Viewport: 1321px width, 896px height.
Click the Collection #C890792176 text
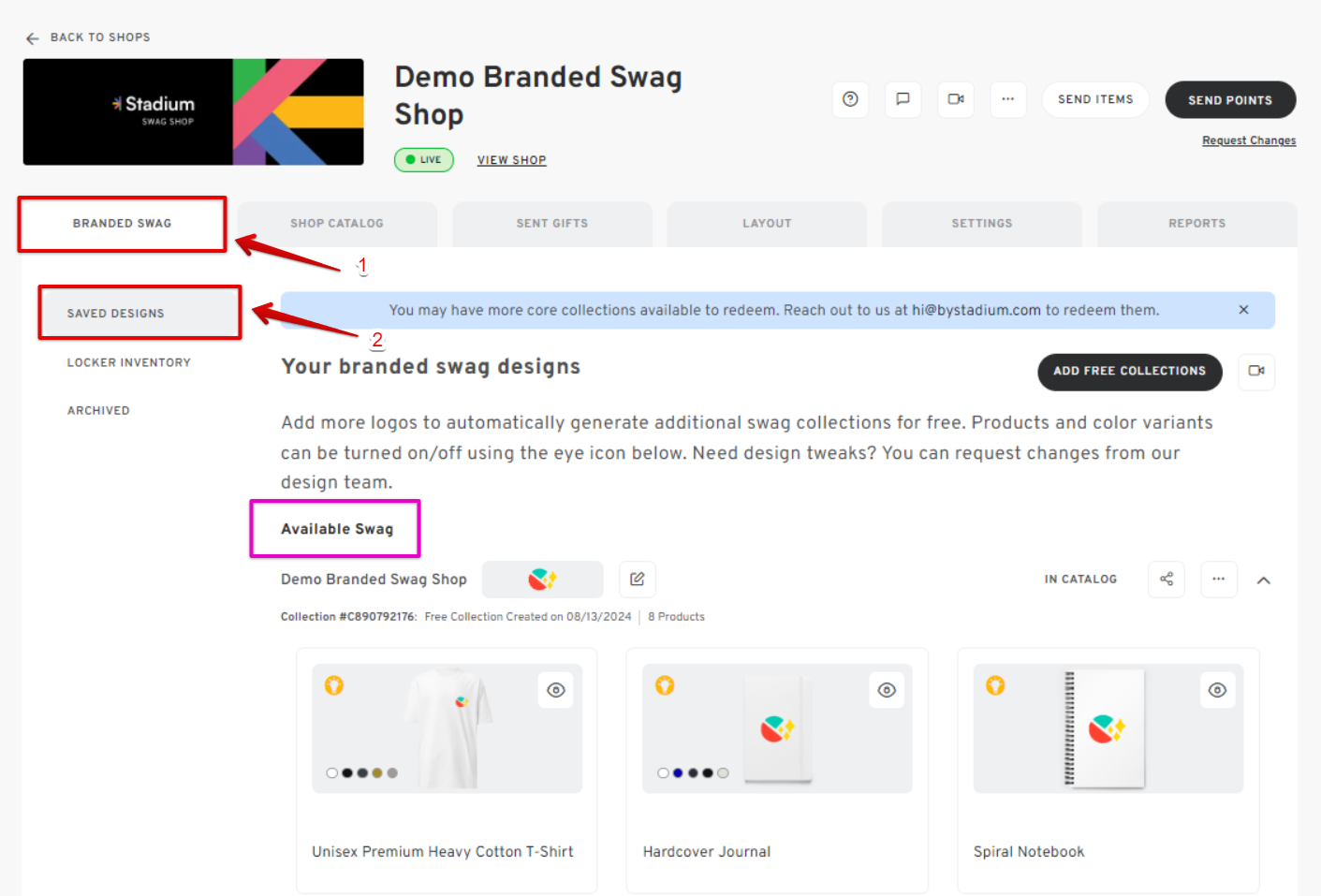[348, 617]
